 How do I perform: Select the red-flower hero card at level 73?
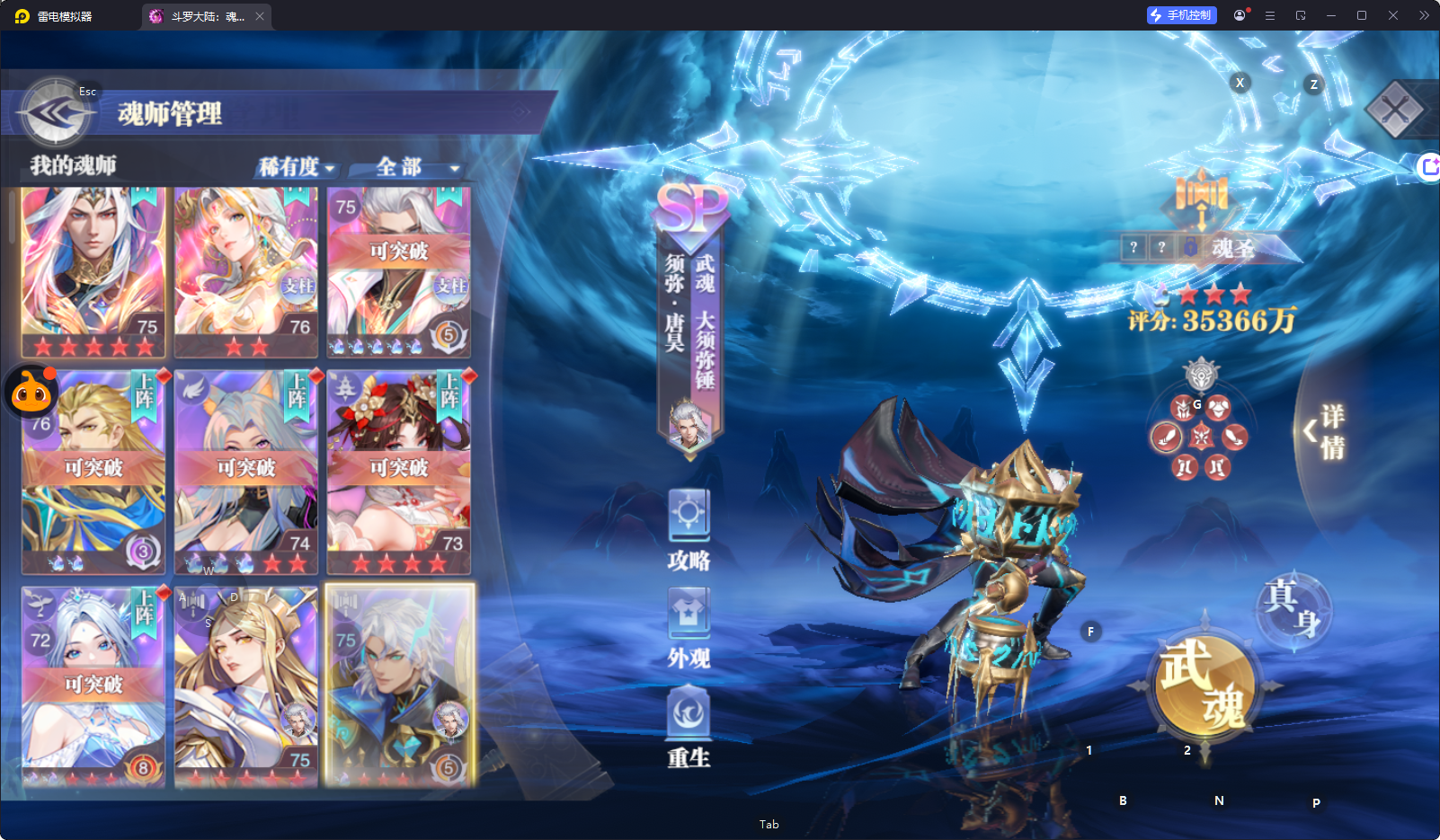coord(399,472)
